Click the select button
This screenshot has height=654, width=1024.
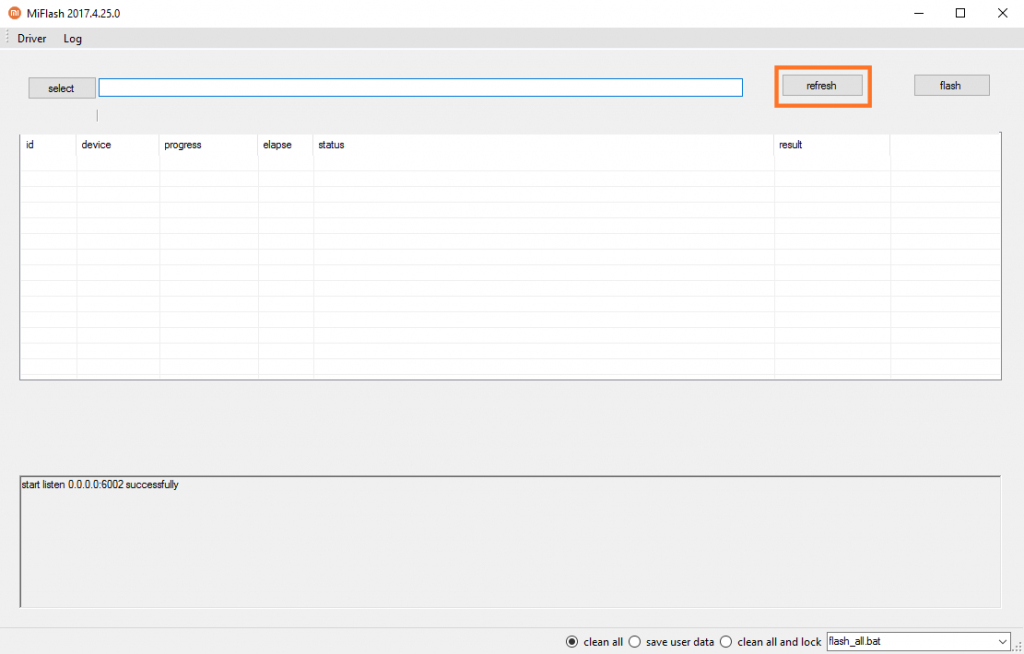tap(61, 88)
